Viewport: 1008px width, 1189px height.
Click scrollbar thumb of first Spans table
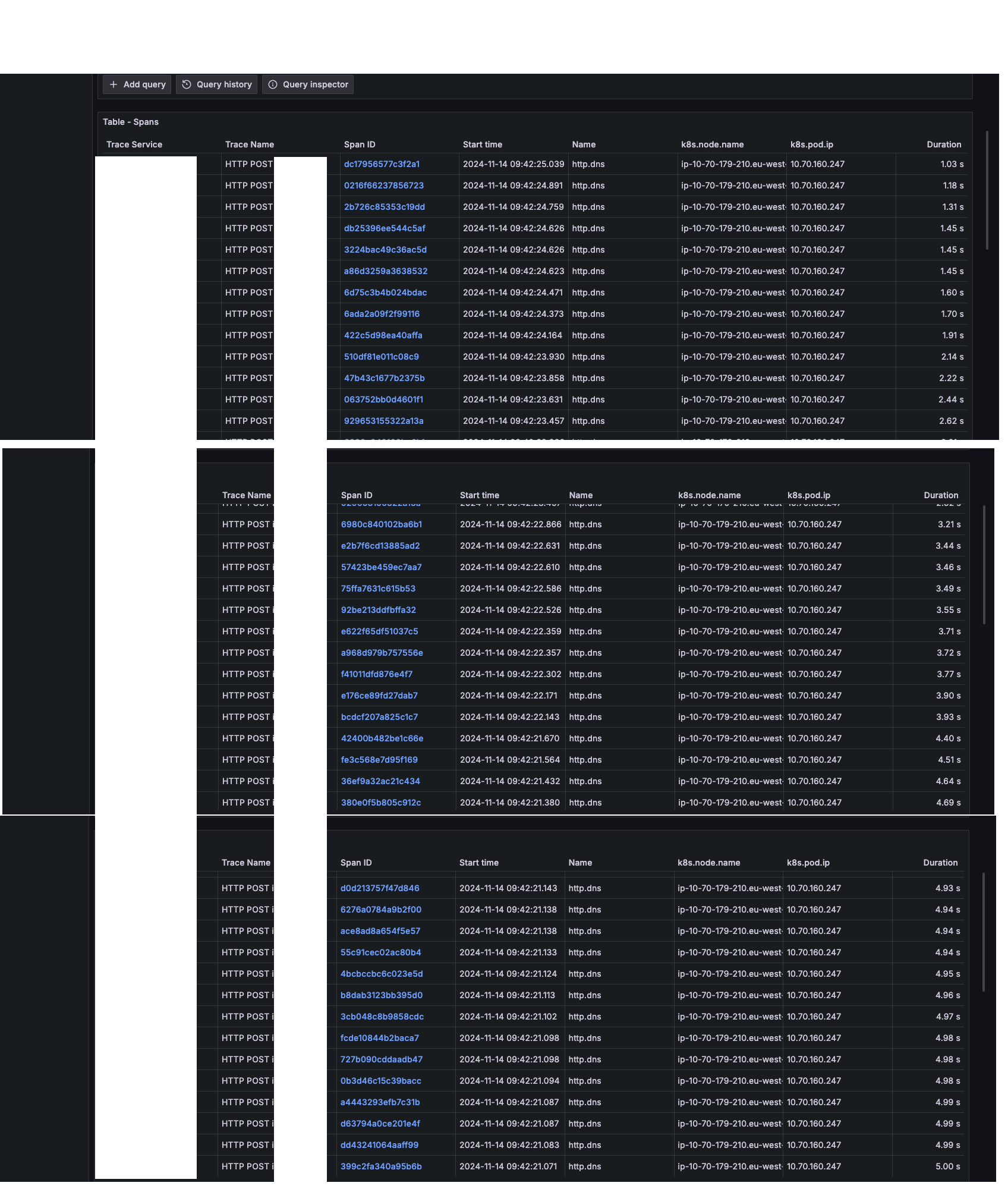(x=987, y=190)
